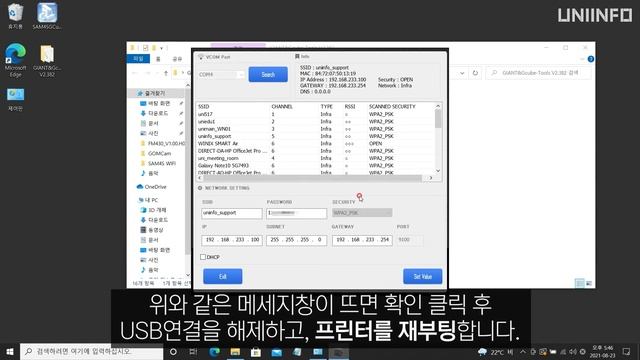Screen dimensions: 640x360
Task: Click the blue Search button
Action: coord(268,74)
